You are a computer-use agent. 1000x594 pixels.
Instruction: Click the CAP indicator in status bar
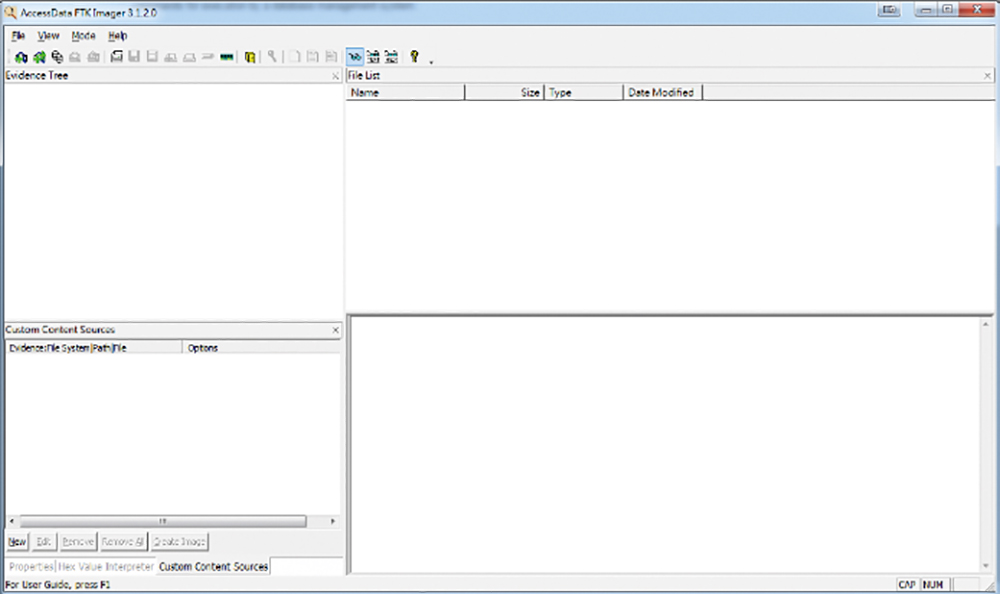(907, 584)
